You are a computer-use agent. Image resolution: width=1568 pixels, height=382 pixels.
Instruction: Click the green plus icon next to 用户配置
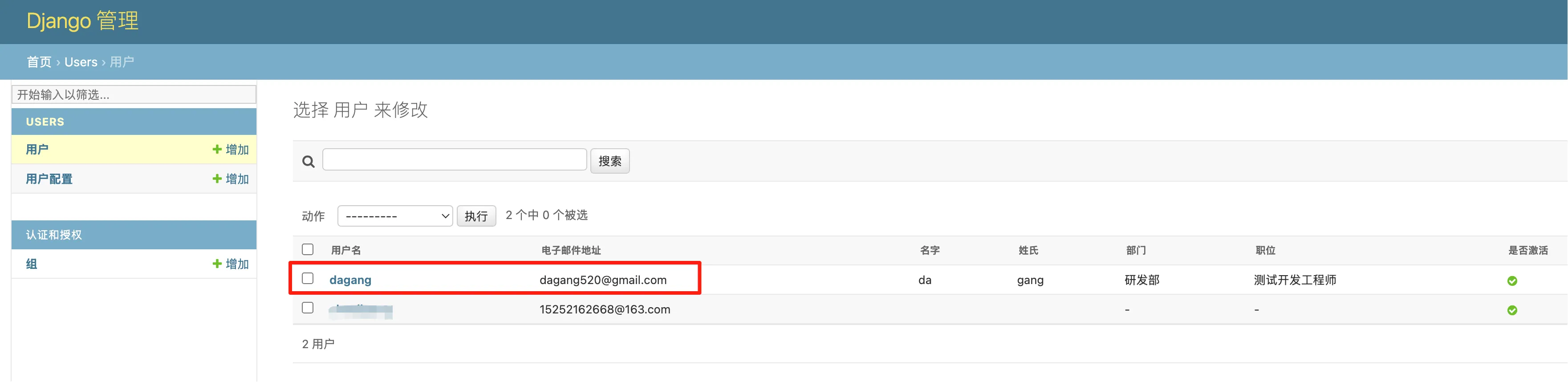[x=217, y=179]
